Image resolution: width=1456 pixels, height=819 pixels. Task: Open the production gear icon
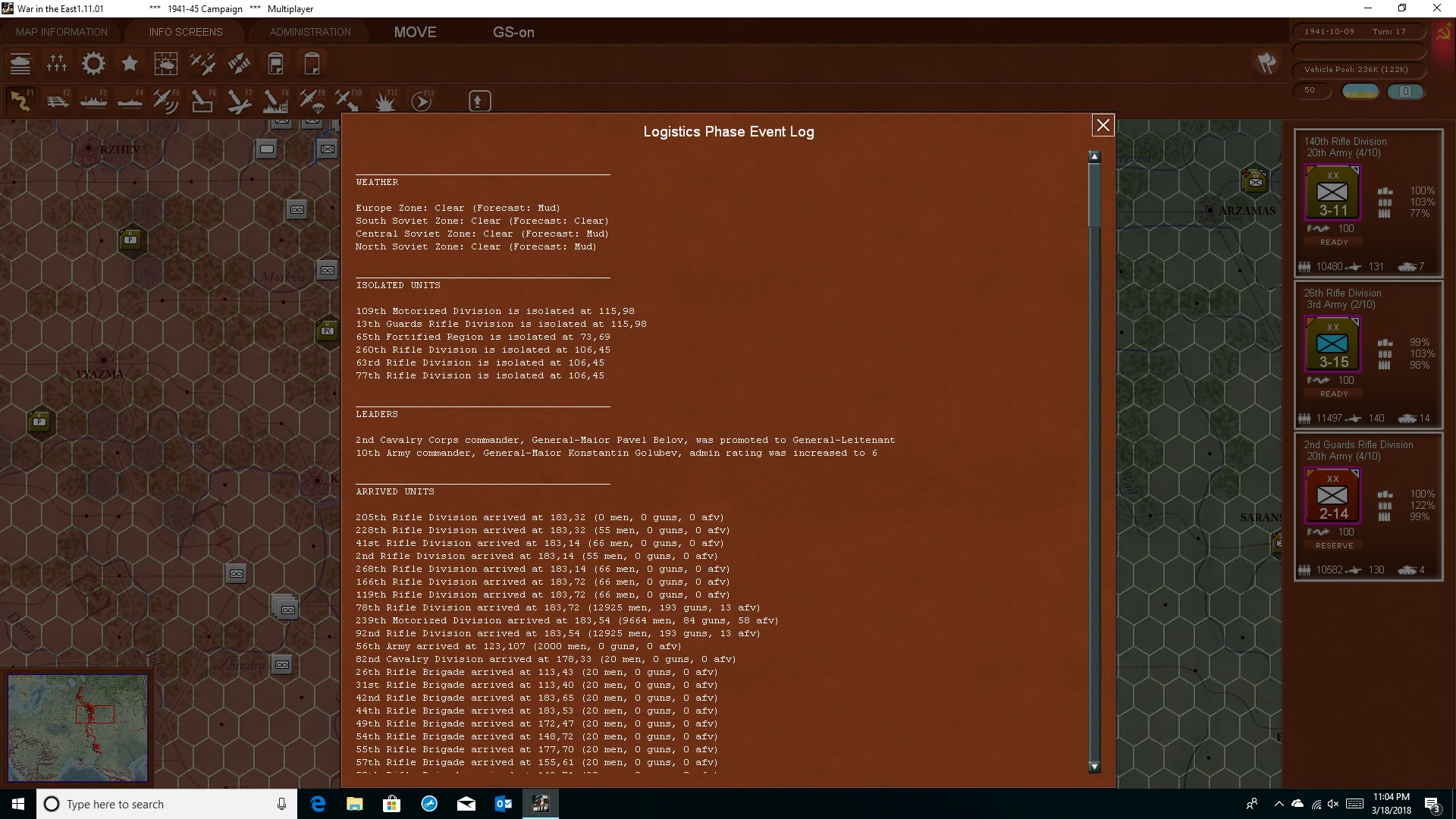93,64
